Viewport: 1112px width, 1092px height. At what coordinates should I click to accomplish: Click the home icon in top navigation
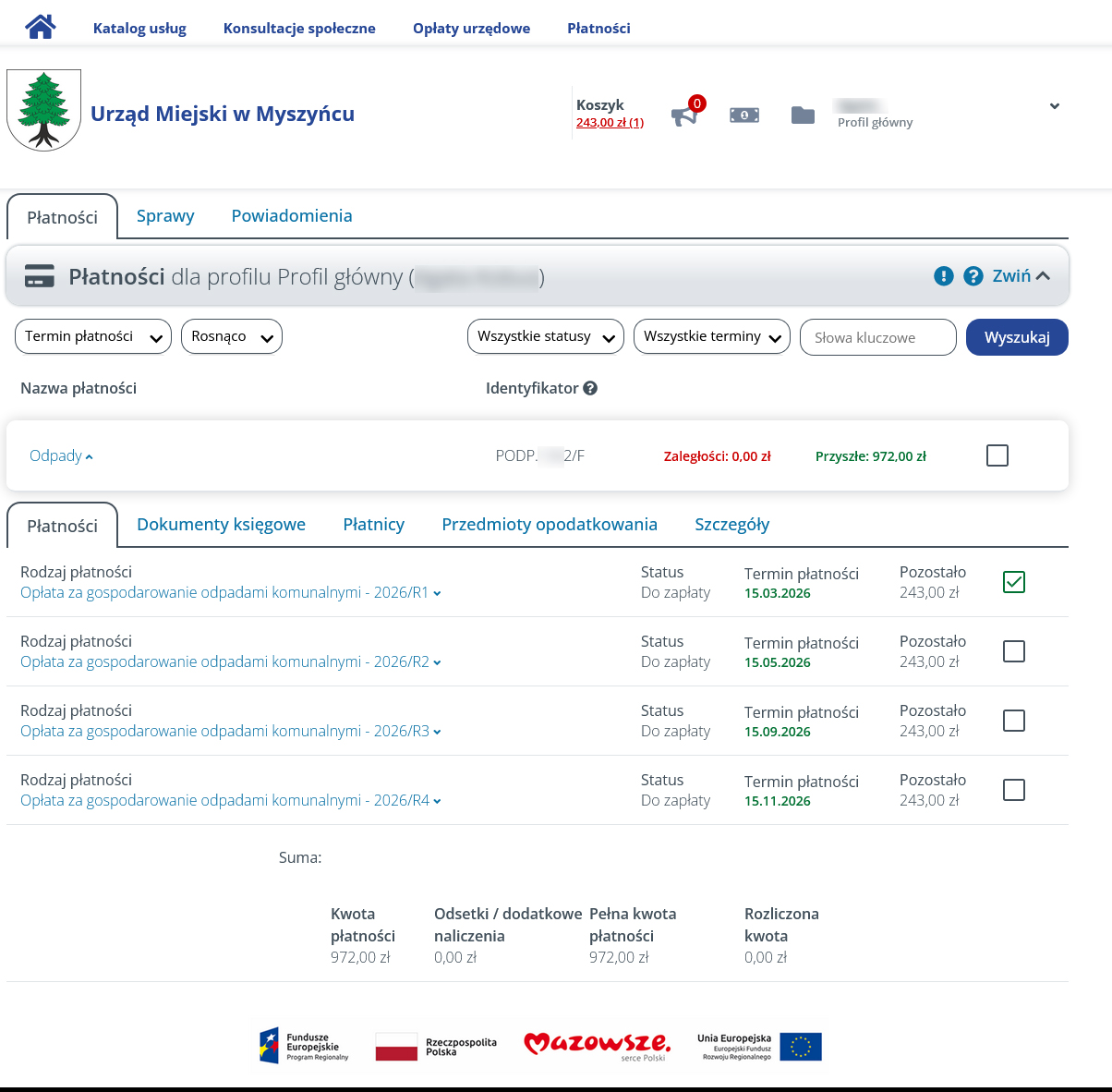click(x=41, y=27)
